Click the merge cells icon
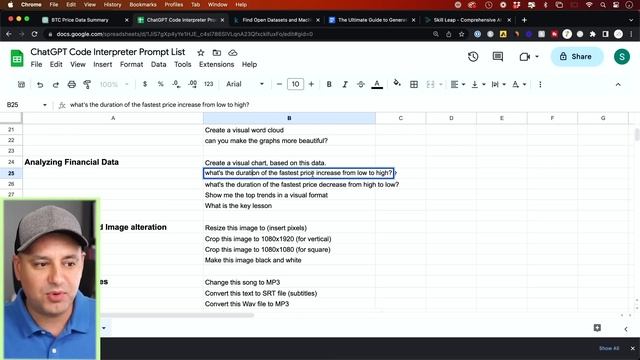 (430, 84)
